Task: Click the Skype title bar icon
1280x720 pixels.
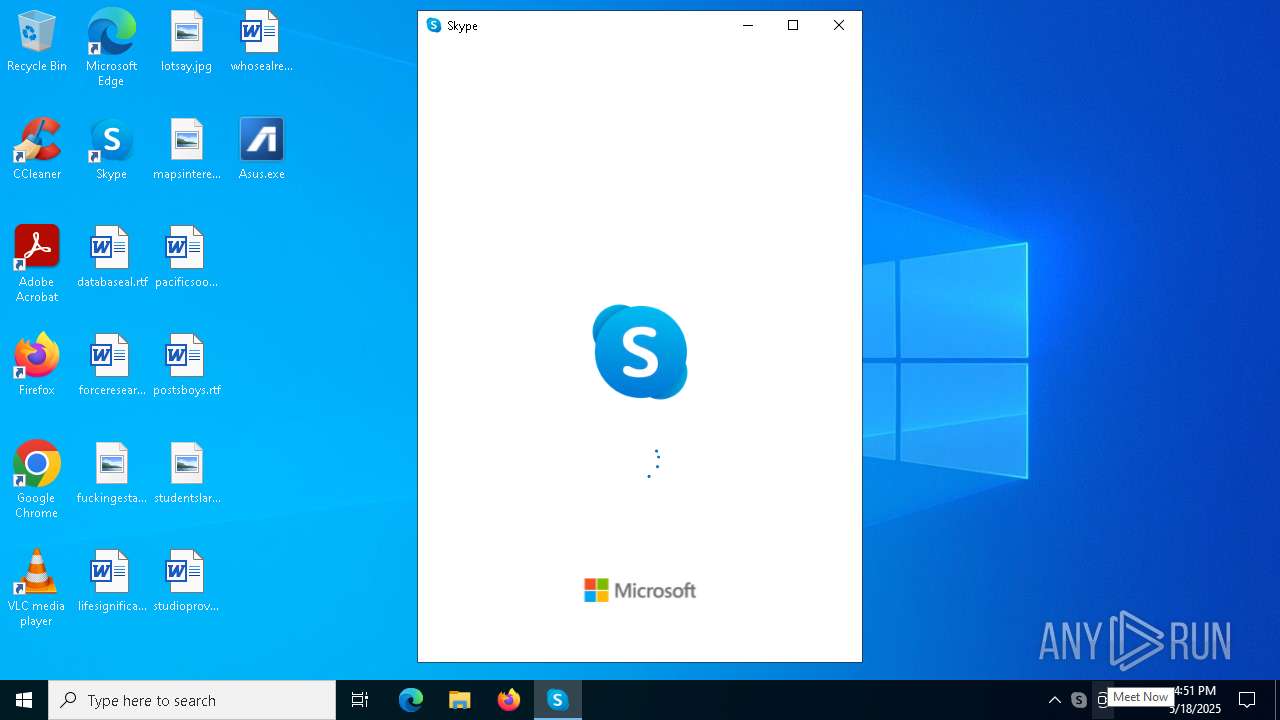Action: pos(434,26)
